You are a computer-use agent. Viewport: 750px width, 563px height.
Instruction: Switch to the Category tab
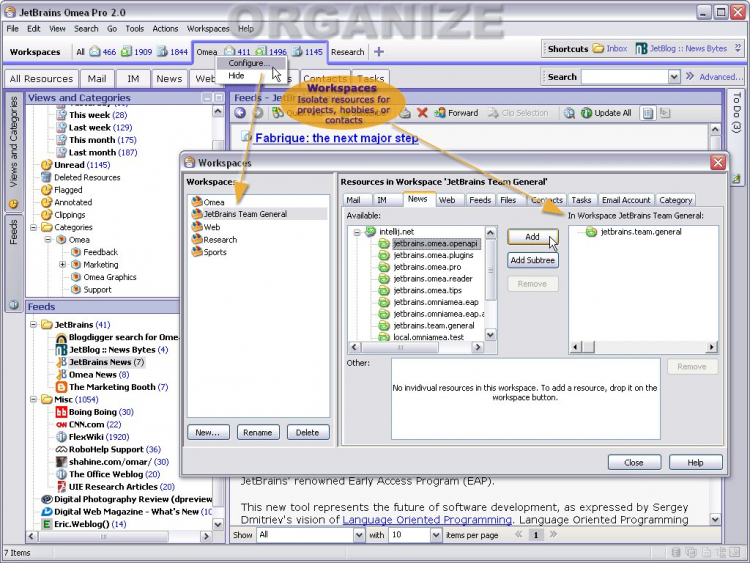click(x=675, y=200)
